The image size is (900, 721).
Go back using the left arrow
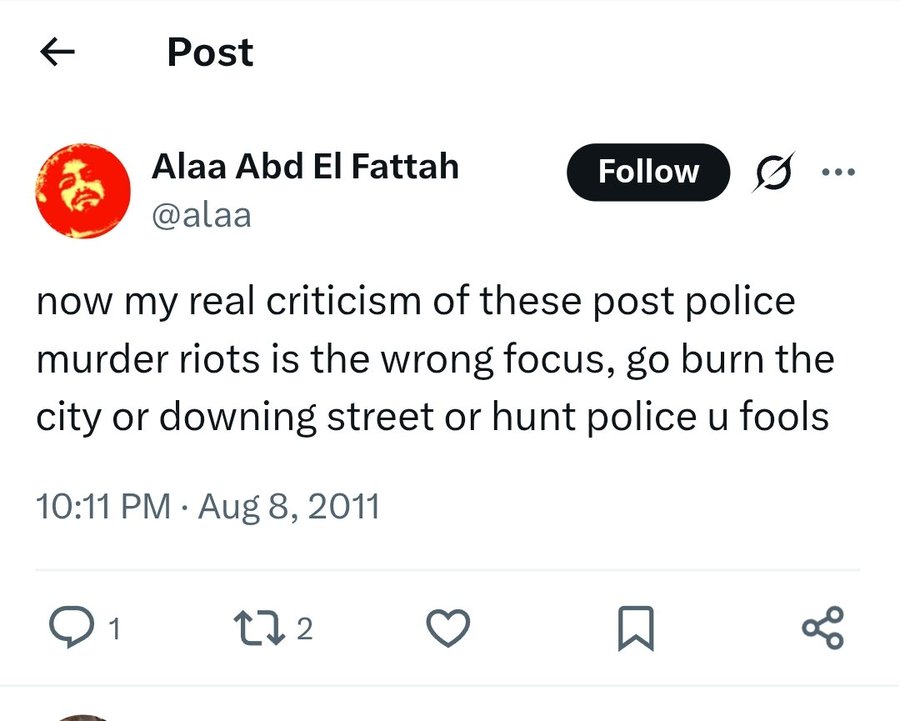(x=58, y=53)
